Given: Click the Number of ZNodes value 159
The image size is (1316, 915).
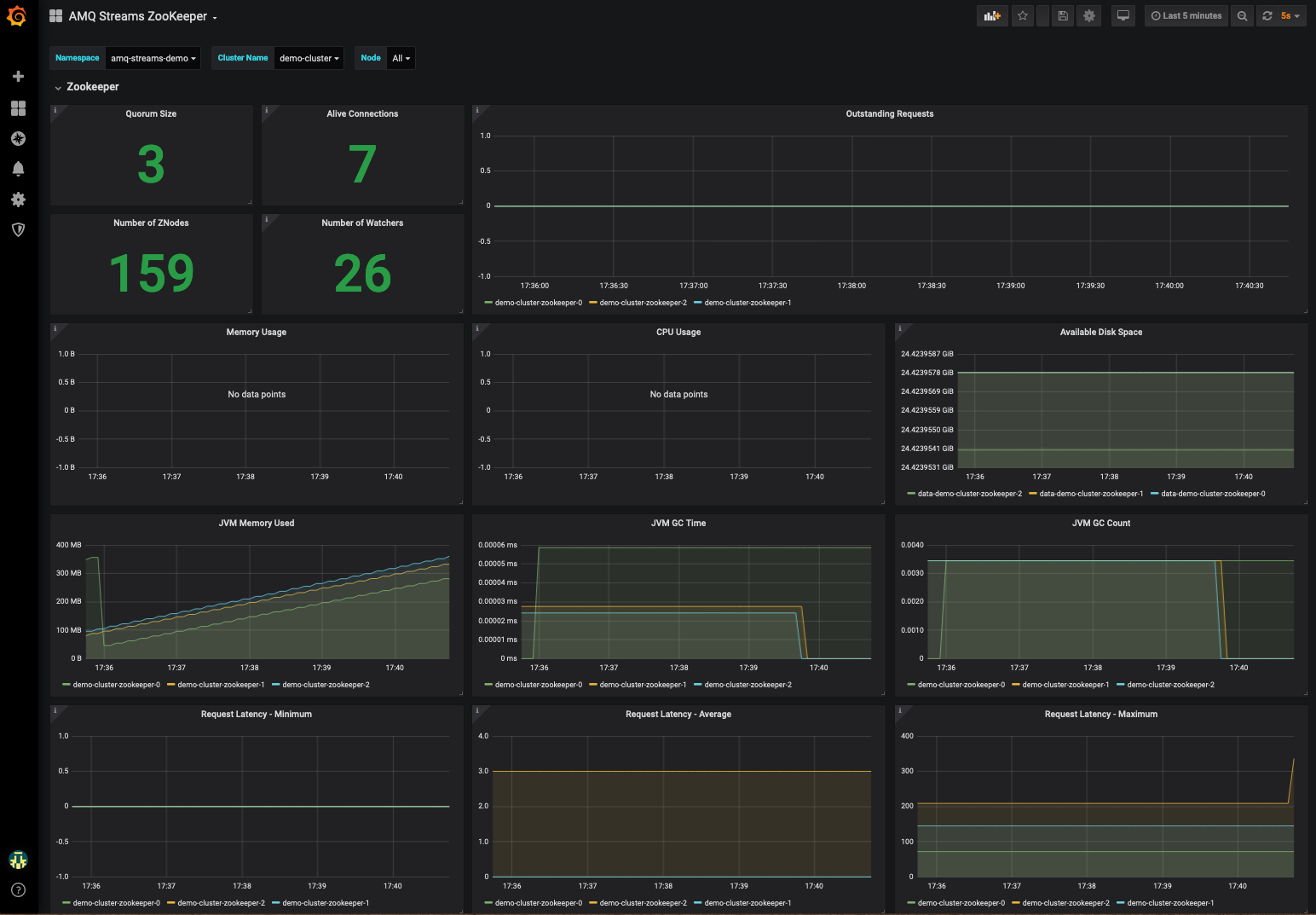Looking at the screenshot, I should pos(152,274).
